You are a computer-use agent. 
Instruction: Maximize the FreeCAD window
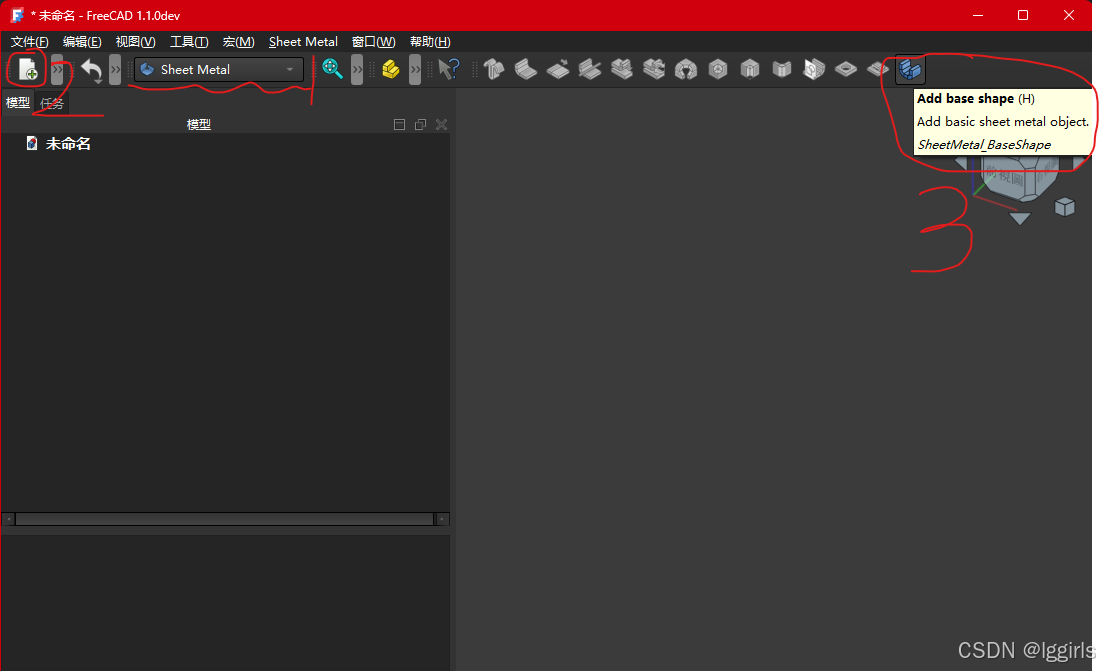1023,15
